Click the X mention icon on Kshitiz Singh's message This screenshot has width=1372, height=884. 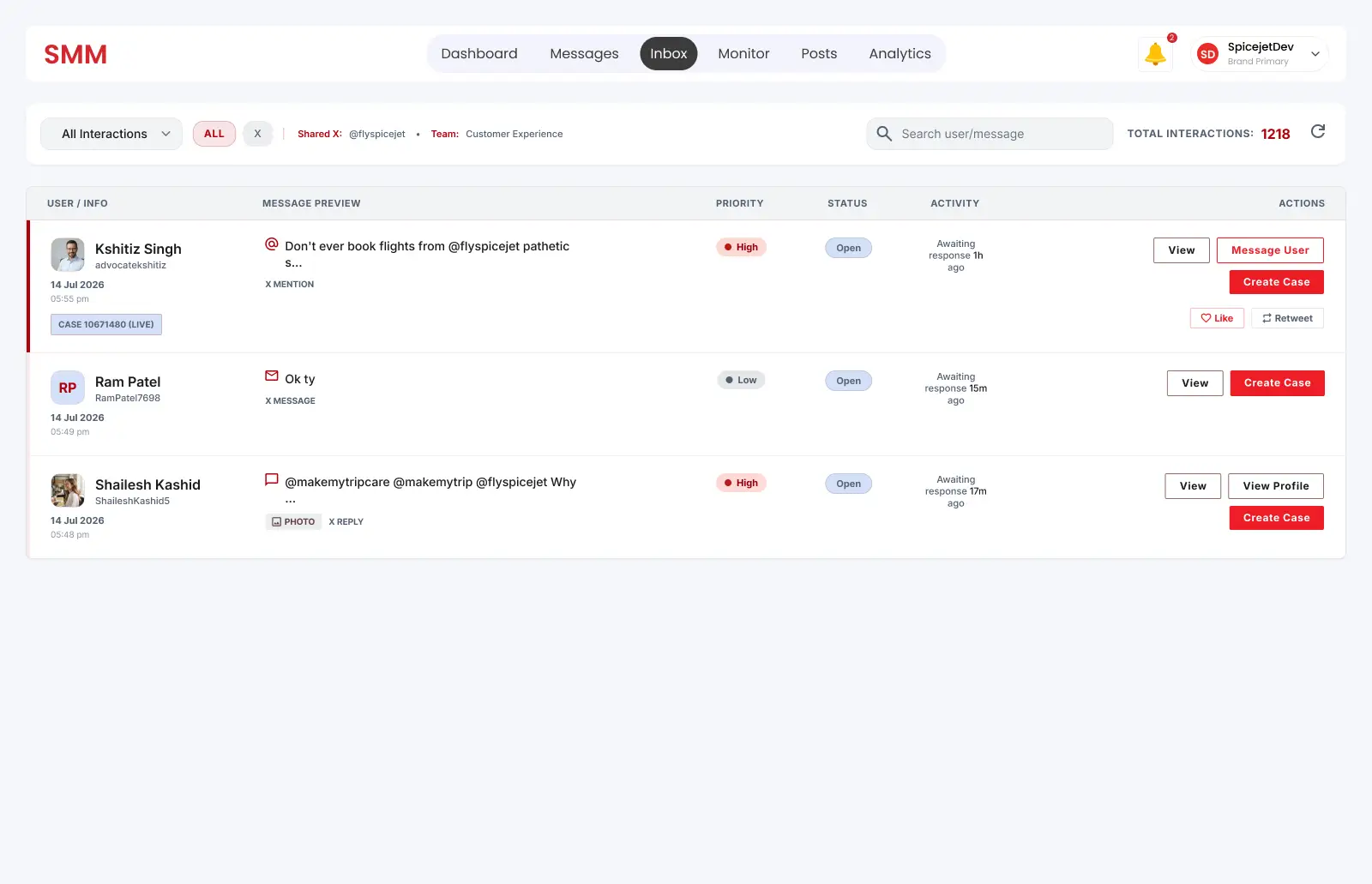click(272, 244)
